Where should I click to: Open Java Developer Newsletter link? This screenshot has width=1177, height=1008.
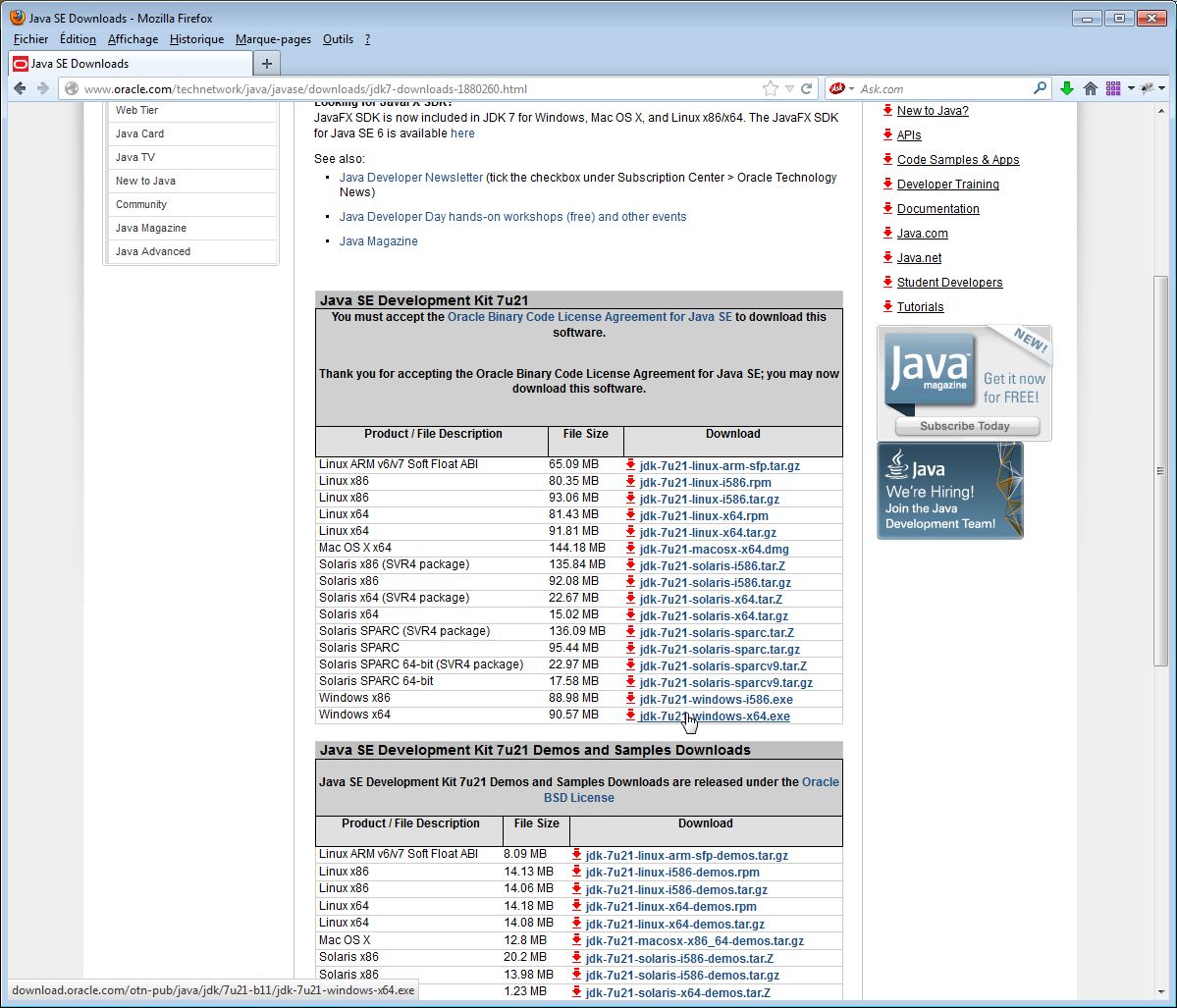pos(410,177)
